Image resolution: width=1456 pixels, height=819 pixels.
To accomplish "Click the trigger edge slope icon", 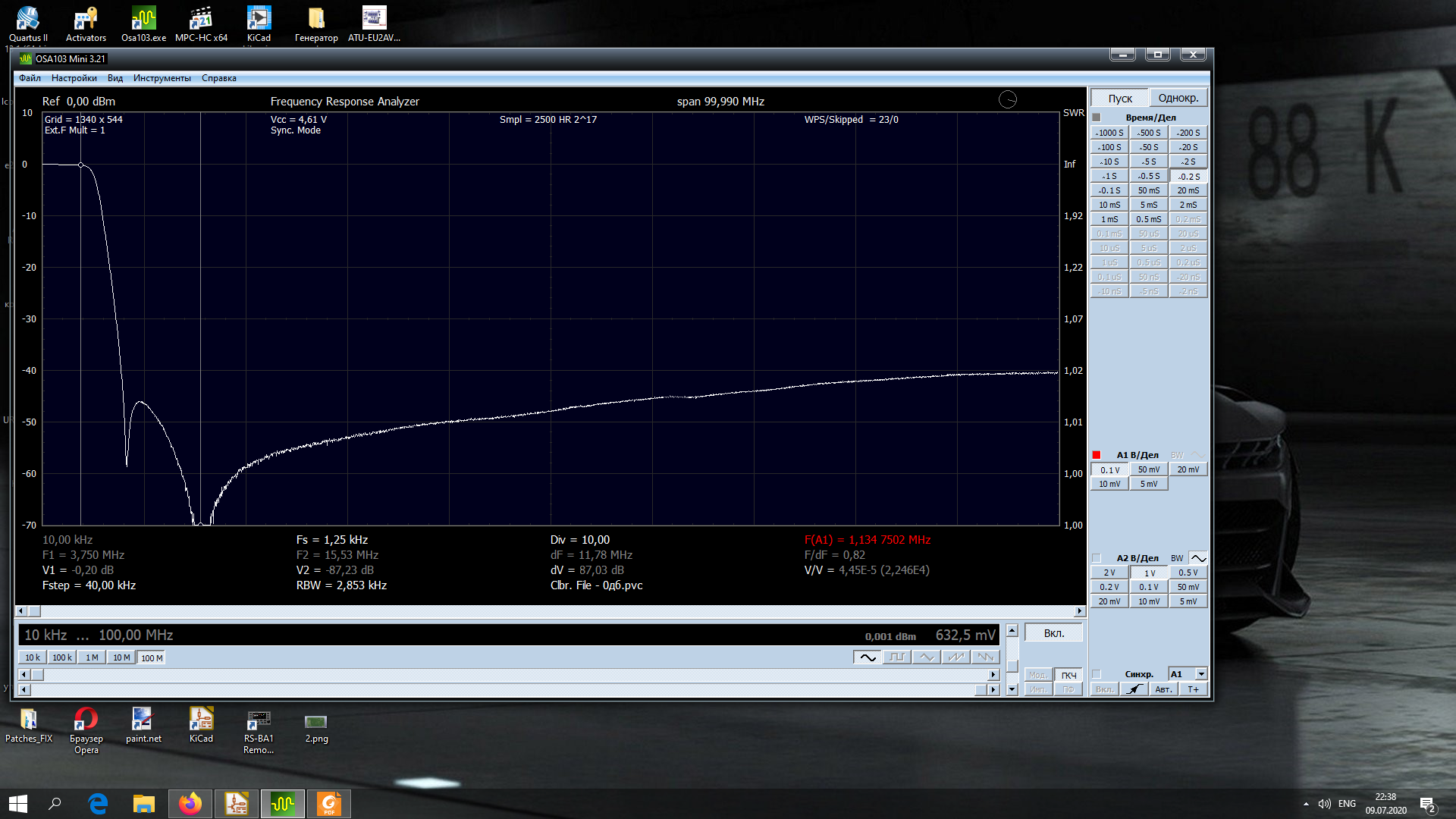I will tap(1134, 689).
